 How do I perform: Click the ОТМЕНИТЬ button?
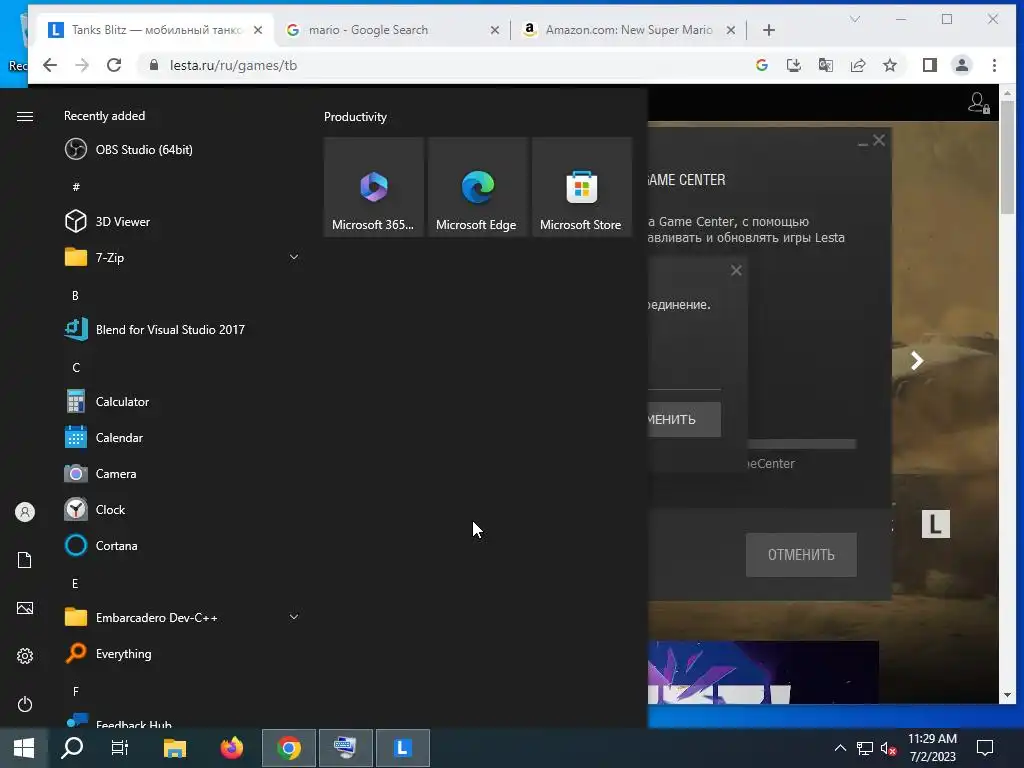[801, 554]
